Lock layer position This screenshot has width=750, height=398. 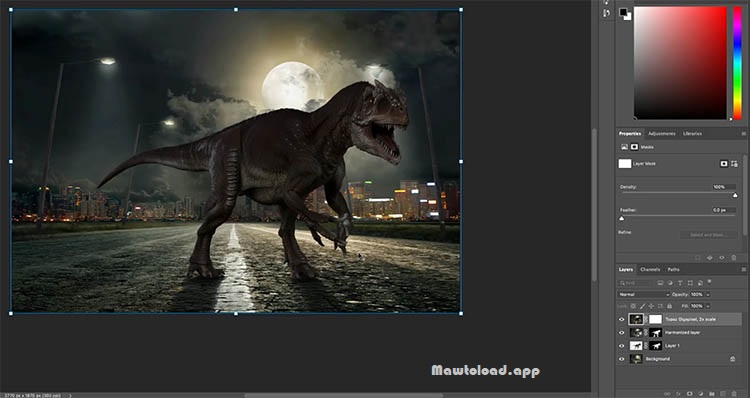click(x=651, y=306)
